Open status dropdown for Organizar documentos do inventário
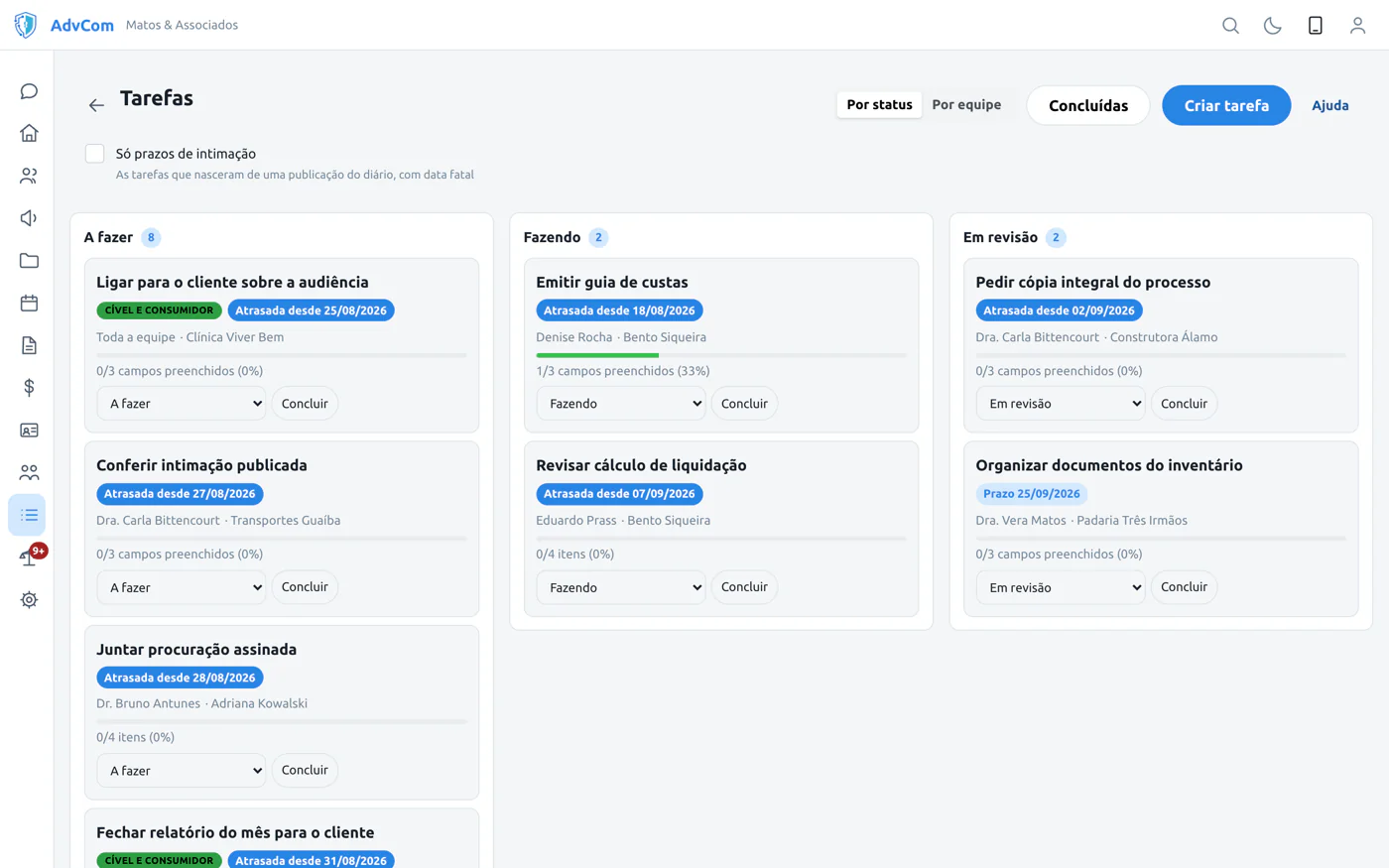1389x868 pixels. 1061,587
